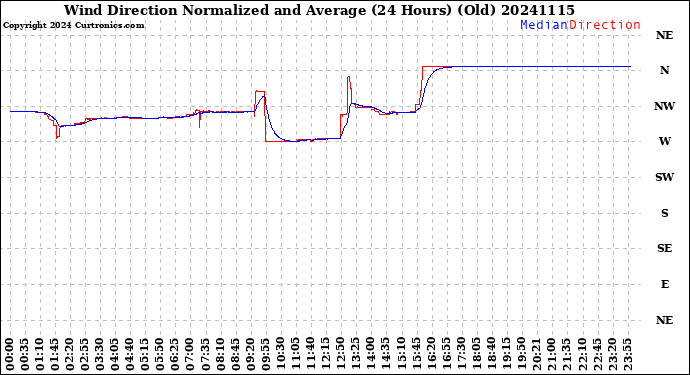Click the S direction axis label
The image size is (690, 375).
pos(664,213)
